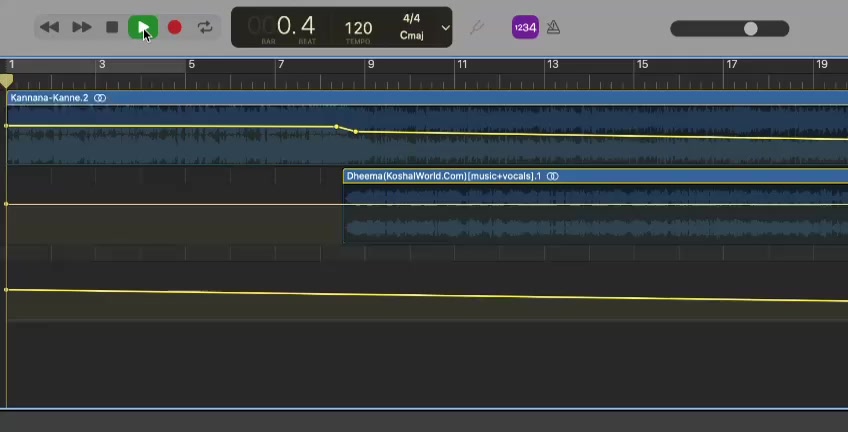Click the 4/4 time signature
The image size is (848, 432).
(x=412, y=19)
